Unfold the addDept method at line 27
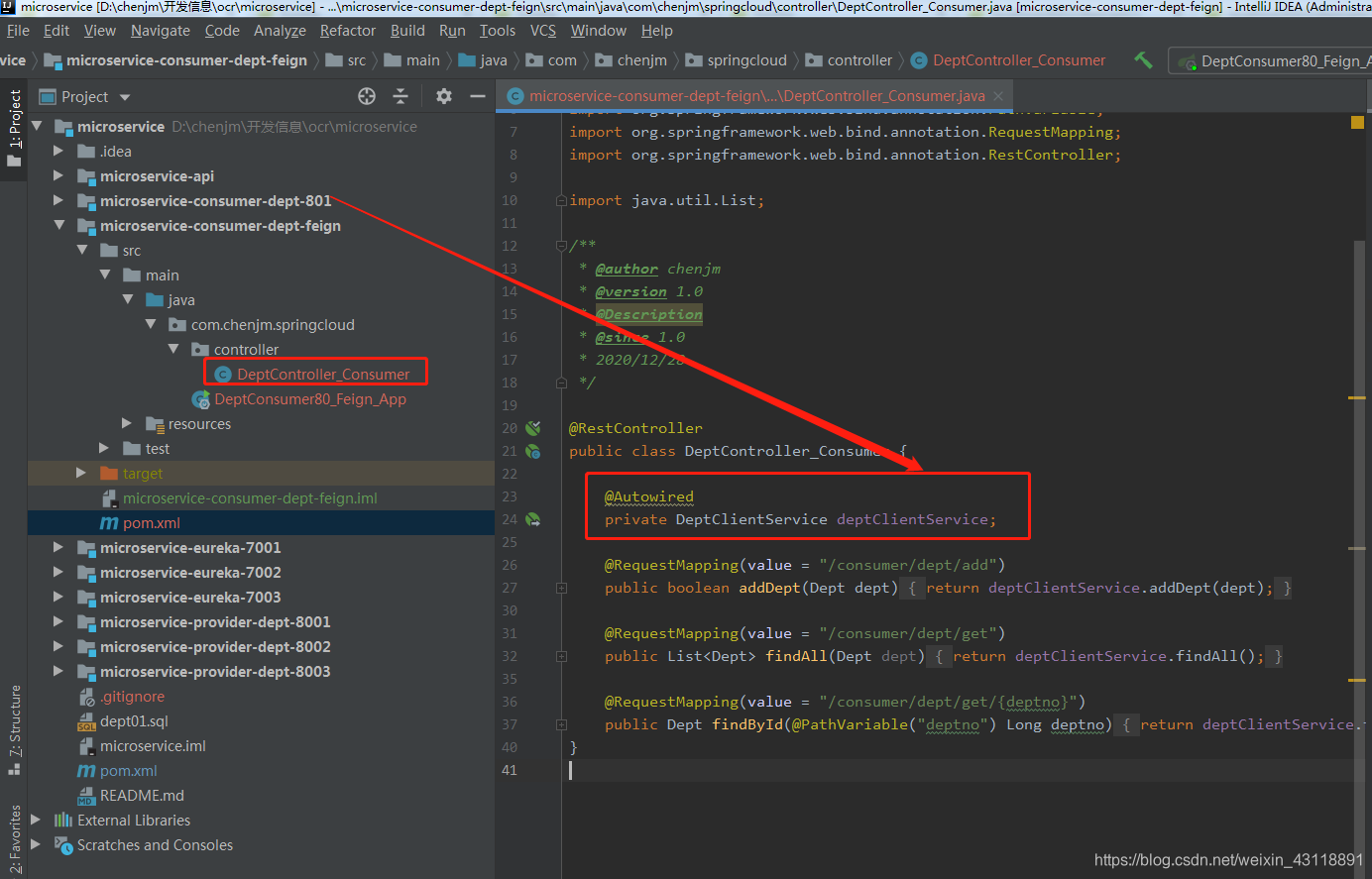This screenshot has height=879, width=1372. (561, 588)
